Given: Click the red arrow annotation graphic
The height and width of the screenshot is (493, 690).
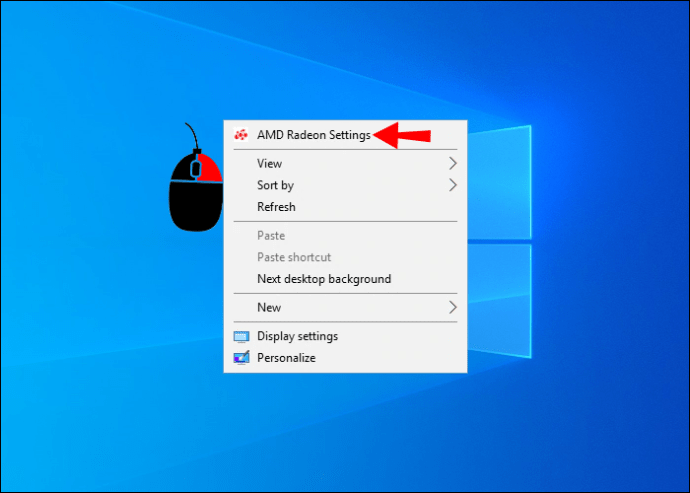Looking at the screenshot, I should [401, 135].
